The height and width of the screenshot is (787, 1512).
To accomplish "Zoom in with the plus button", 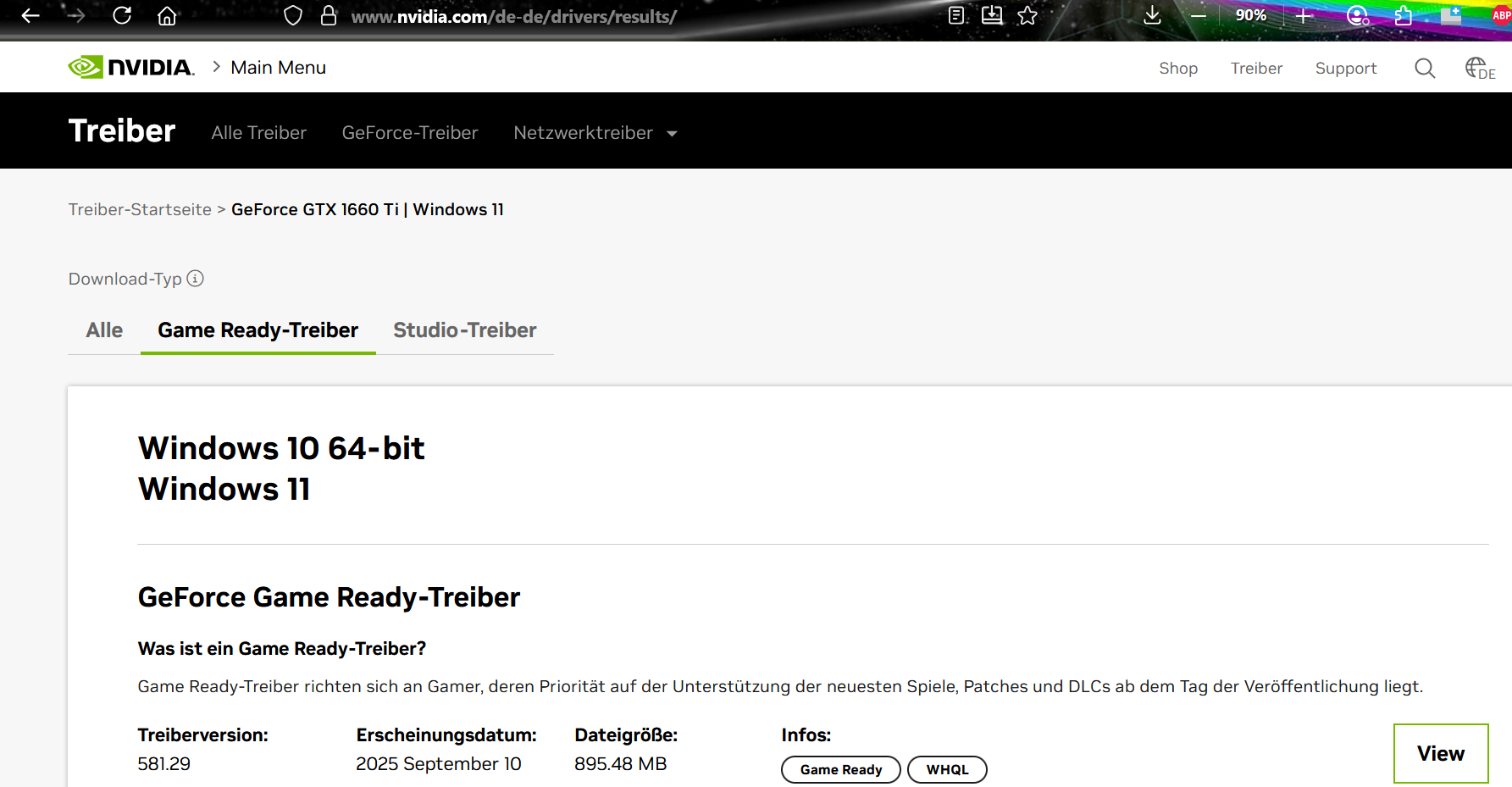I will pos(1304,16).
